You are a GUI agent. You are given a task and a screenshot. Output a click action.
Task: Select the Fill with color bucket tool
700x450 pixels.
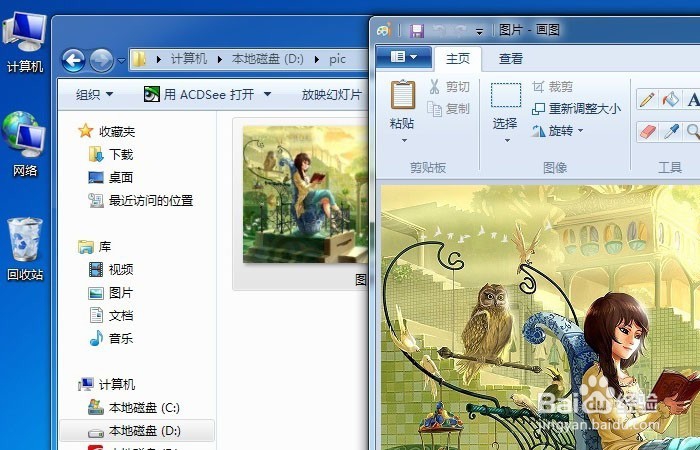tap(670, 99)
